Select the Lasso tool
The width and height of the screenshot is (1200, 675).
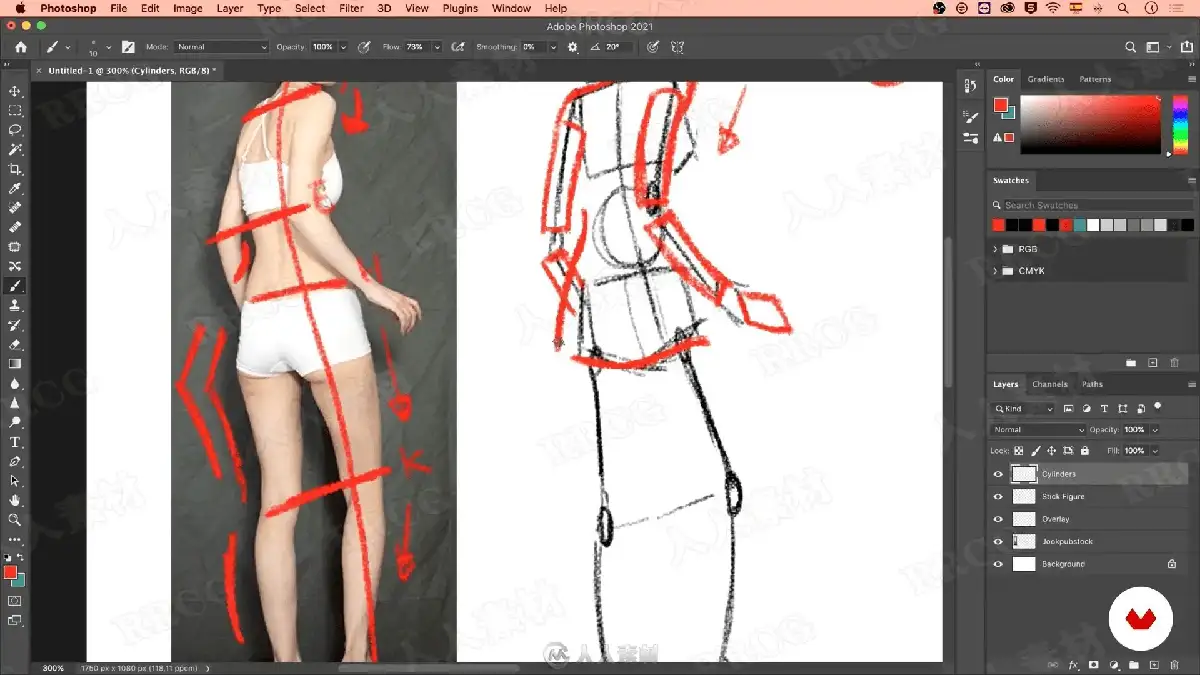tap(15, 130)
